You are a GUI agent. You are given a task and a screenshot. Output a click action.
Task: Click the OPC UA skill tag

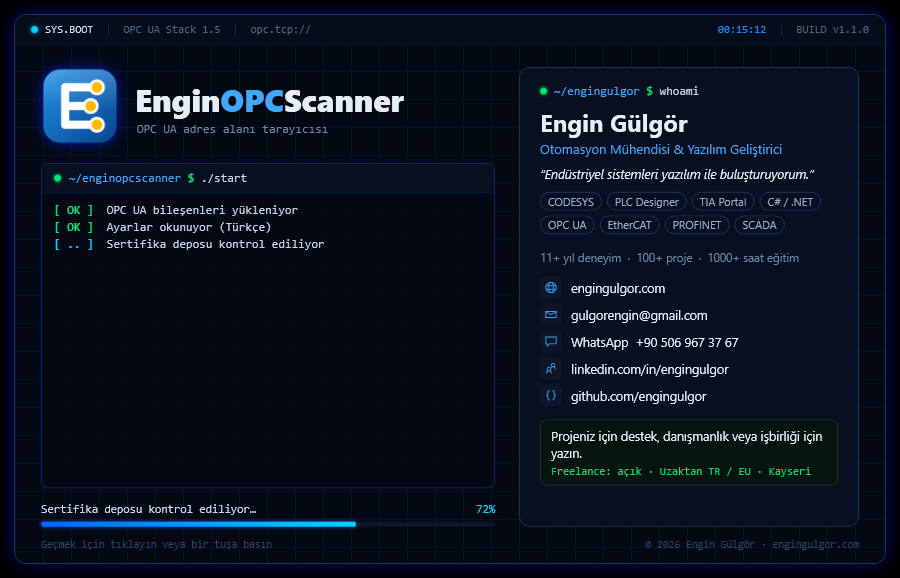[x=567, y=224]
